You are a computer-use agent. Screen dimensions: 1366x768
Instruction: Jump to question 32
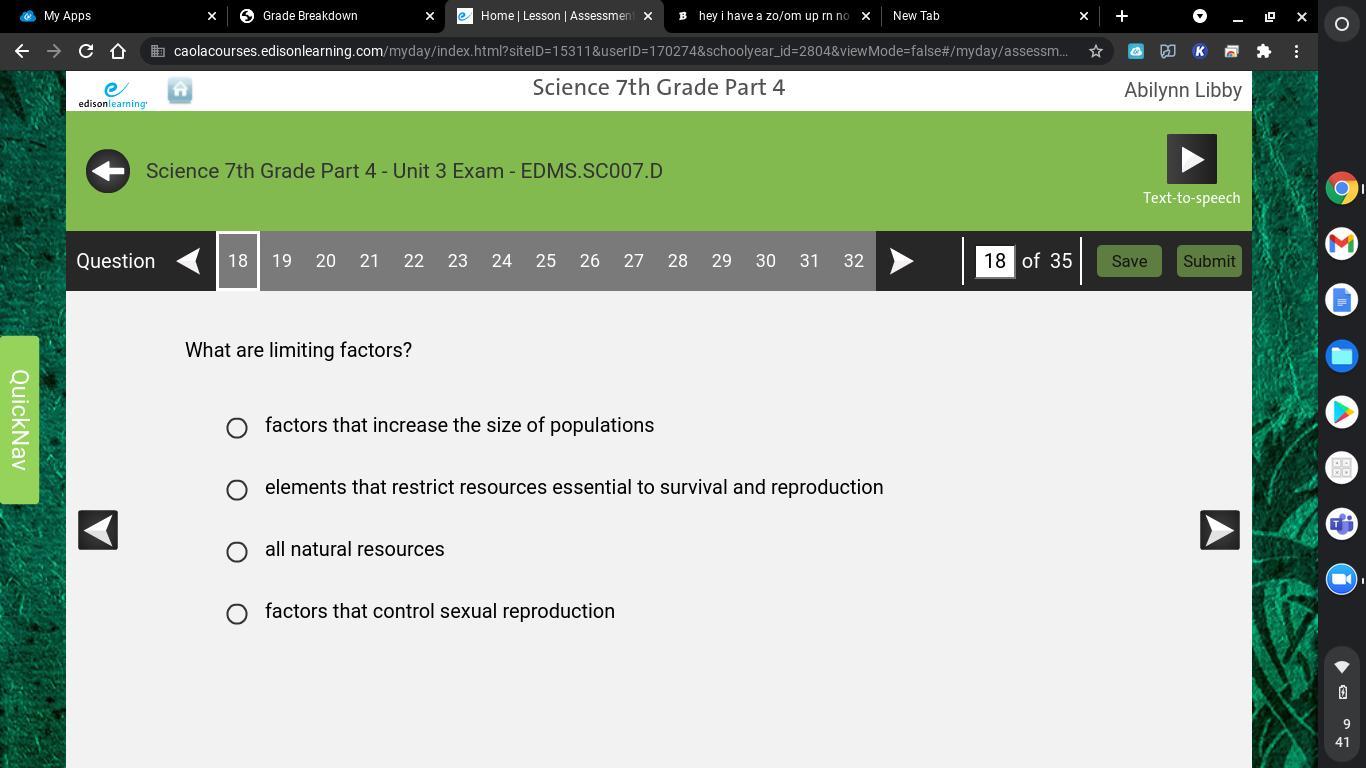854,261
